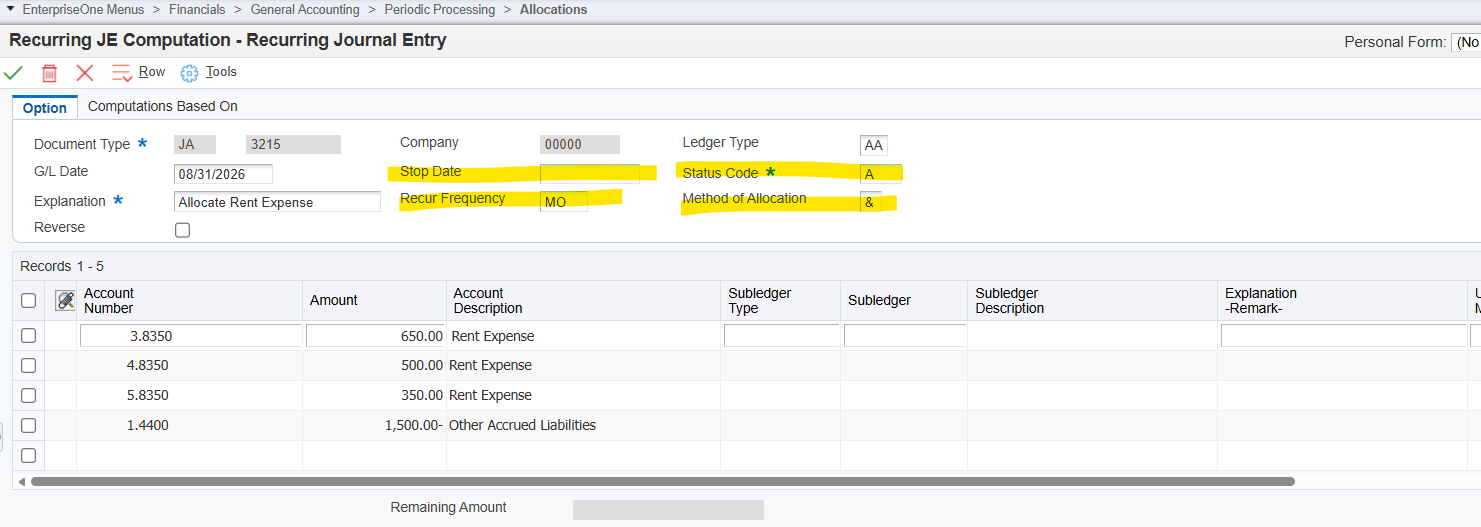The image size is (1481, 527).
Task: Click amount 350.00 cell
Action: click(375, 395)
